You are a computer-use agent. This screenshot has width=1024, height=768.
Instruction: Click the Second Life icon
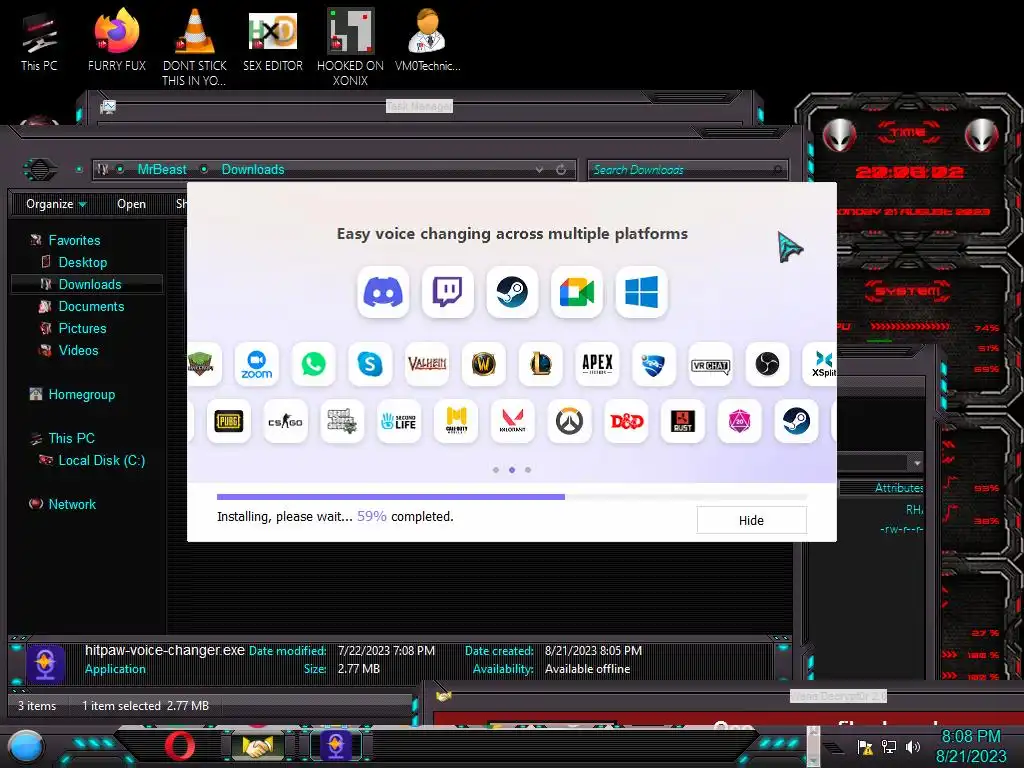click(x=399, y=421)
